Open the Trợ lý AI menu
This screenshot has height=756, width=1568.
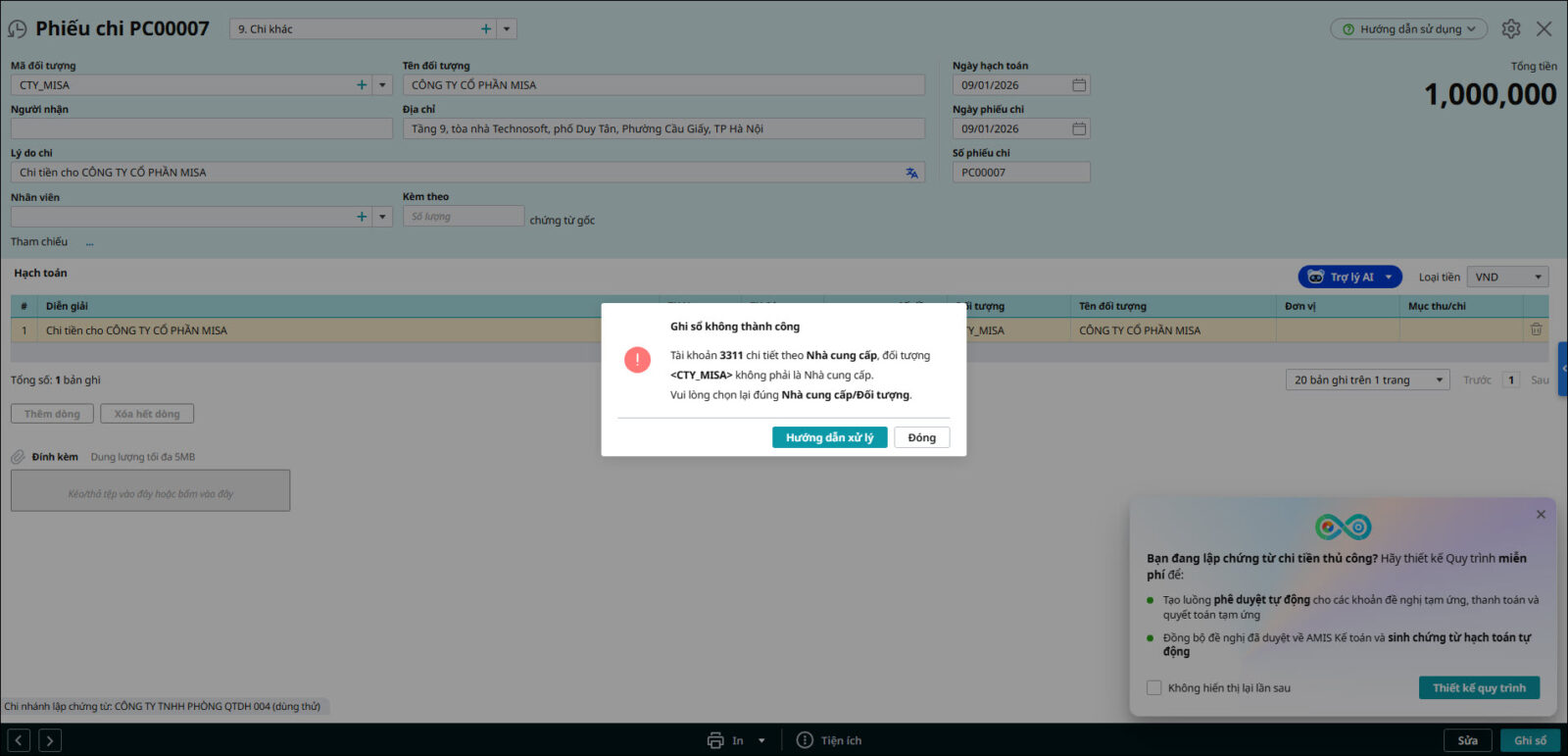click(1349, 277)
